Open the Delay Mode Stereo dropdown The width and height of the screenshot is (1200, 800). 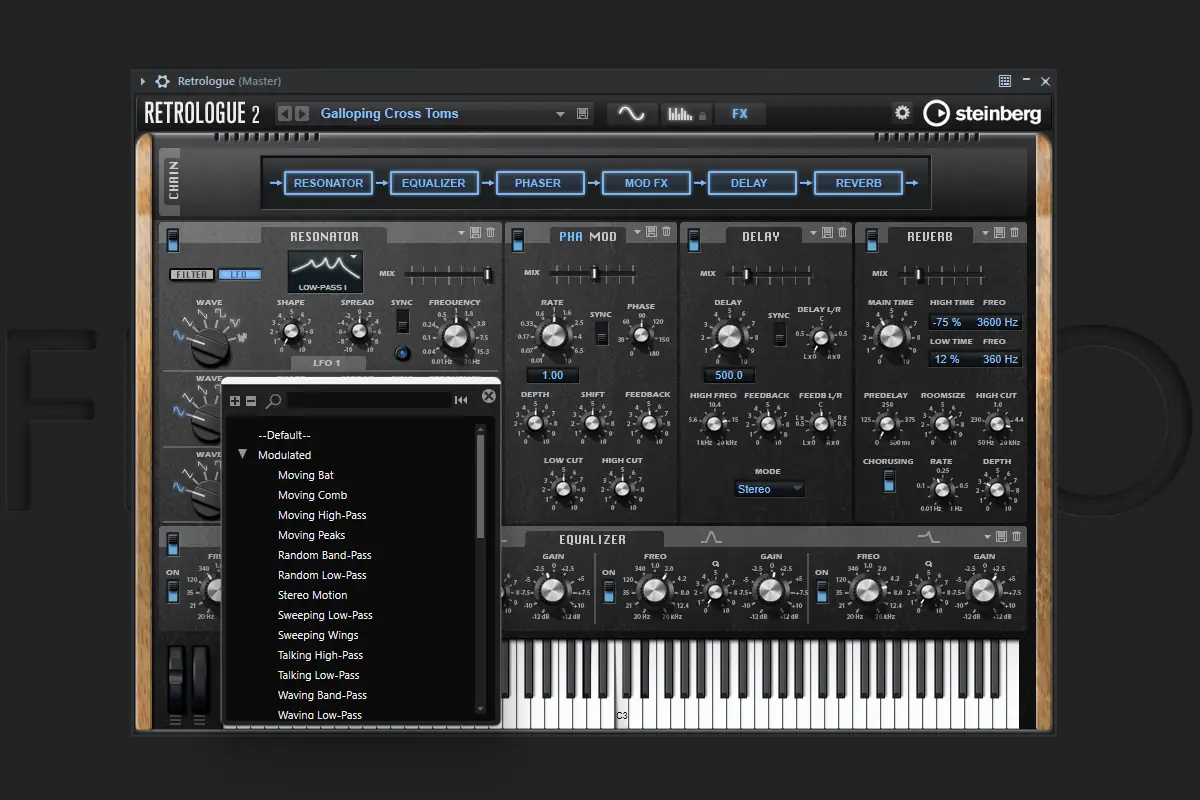pos(769,489)
